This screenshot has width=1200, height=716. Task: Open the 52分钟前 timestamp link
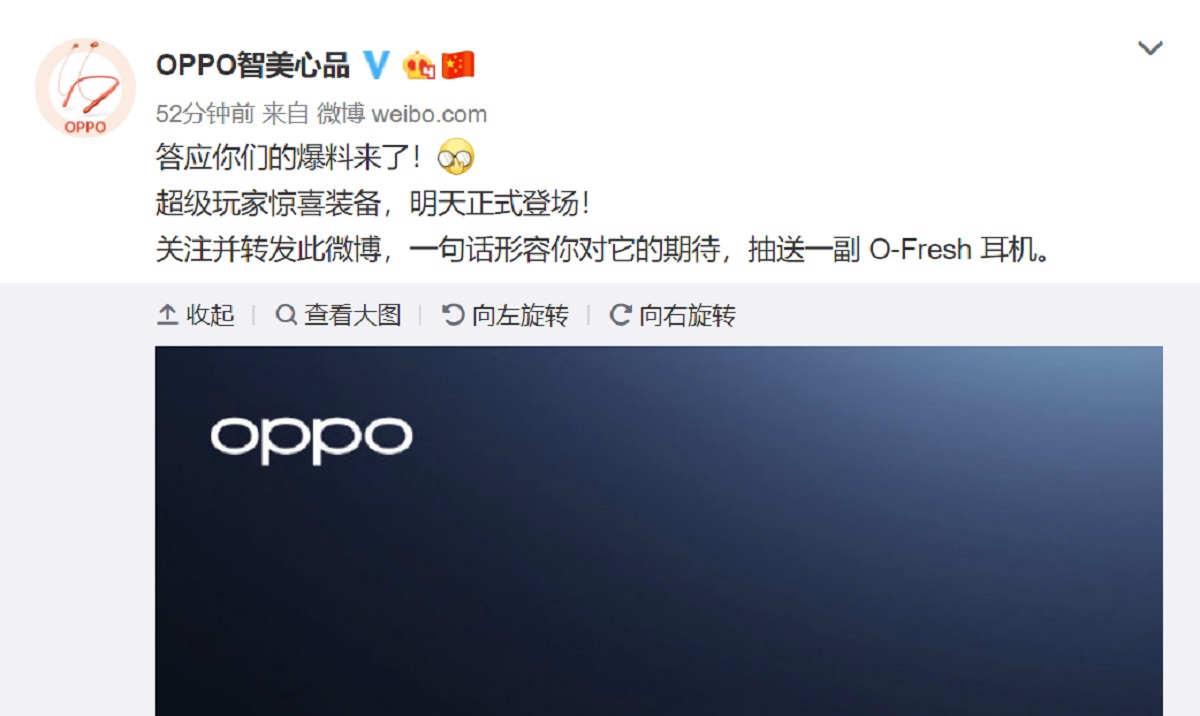click(205, 114)
